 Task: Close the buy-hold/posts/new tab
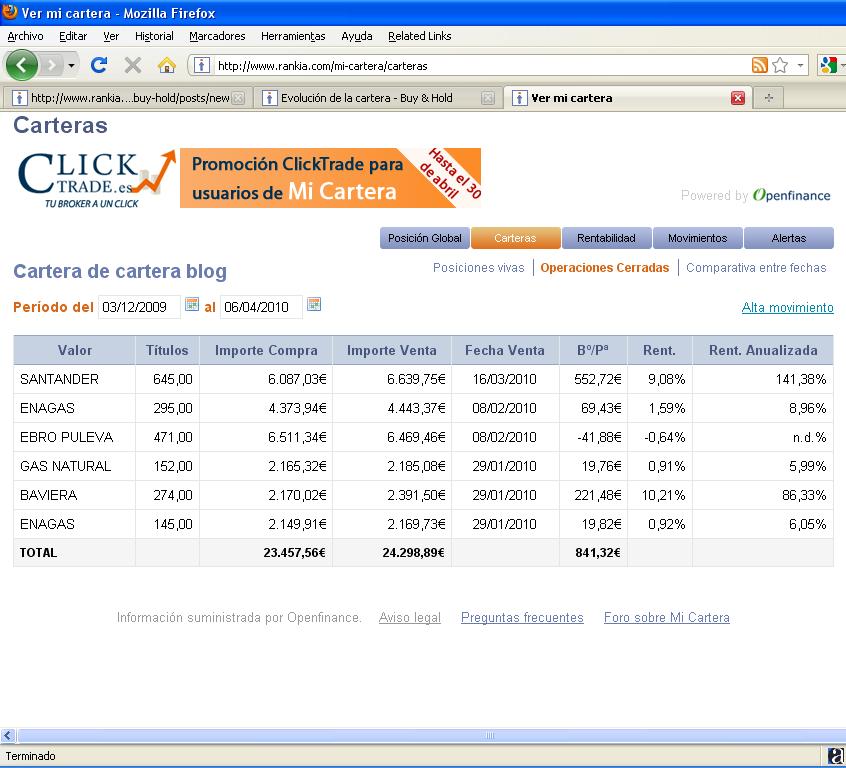tap(238, 98)
